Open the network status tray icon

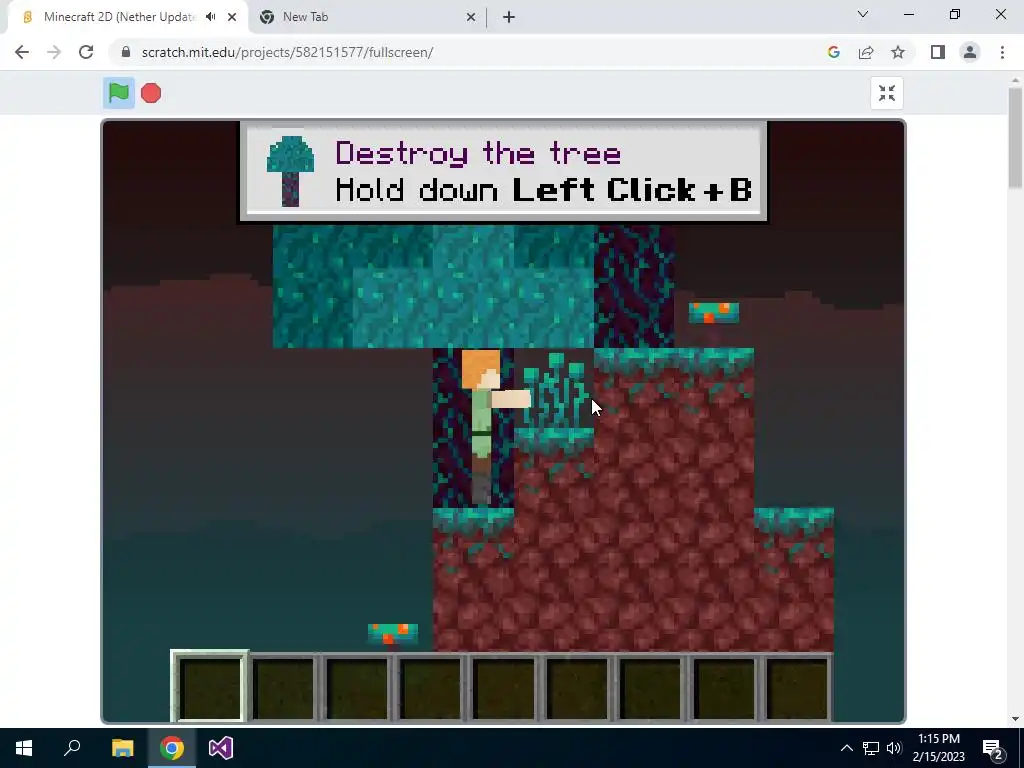(x=871, y=748)
